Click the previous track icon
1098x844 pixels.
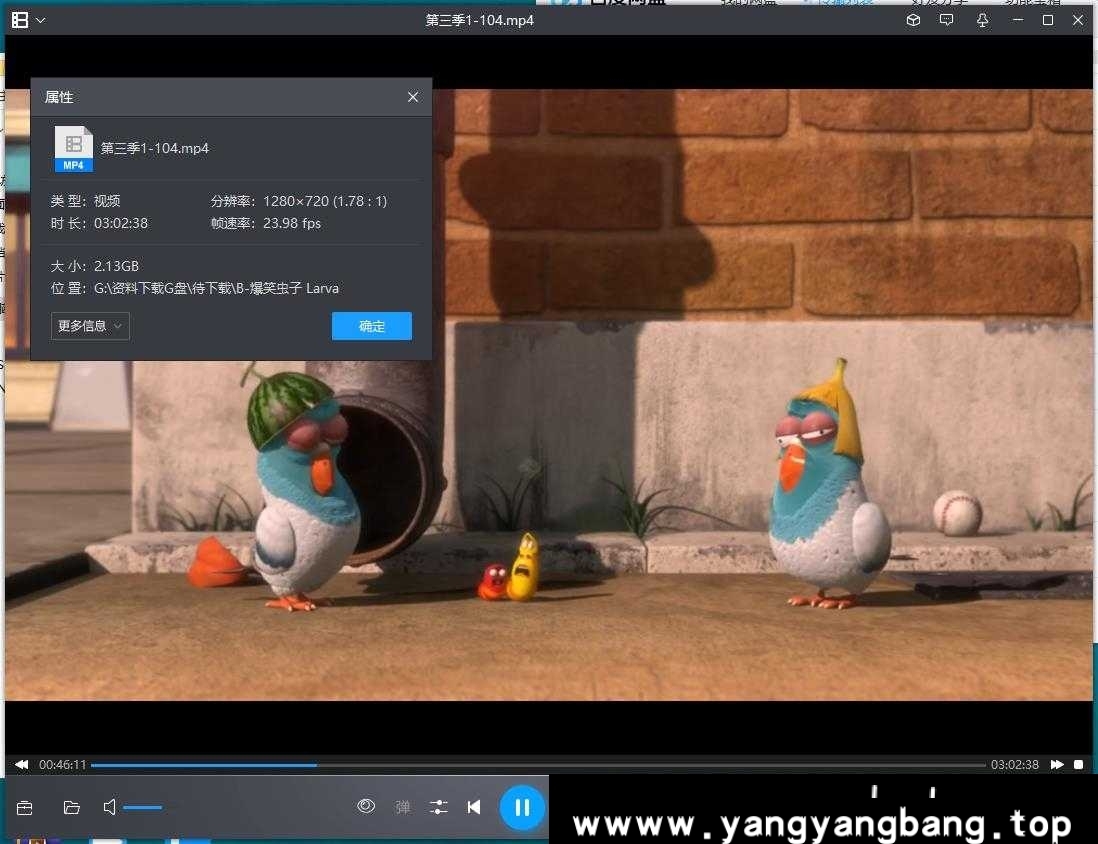474,807
